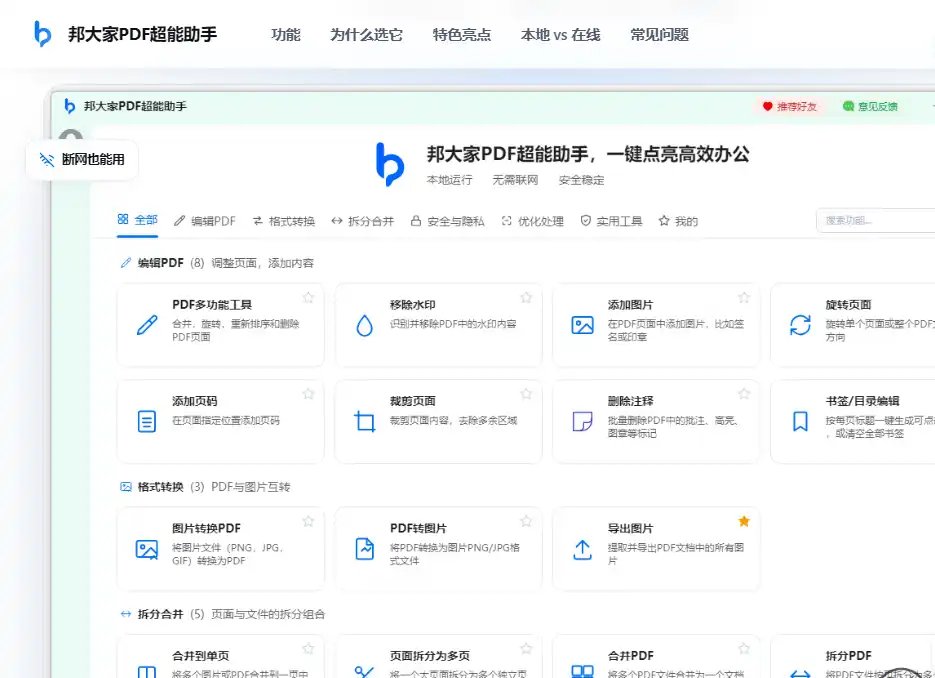Open the 拆分PDF card title
Viewport: 935px width, 678px height.
tap(848, 656)
